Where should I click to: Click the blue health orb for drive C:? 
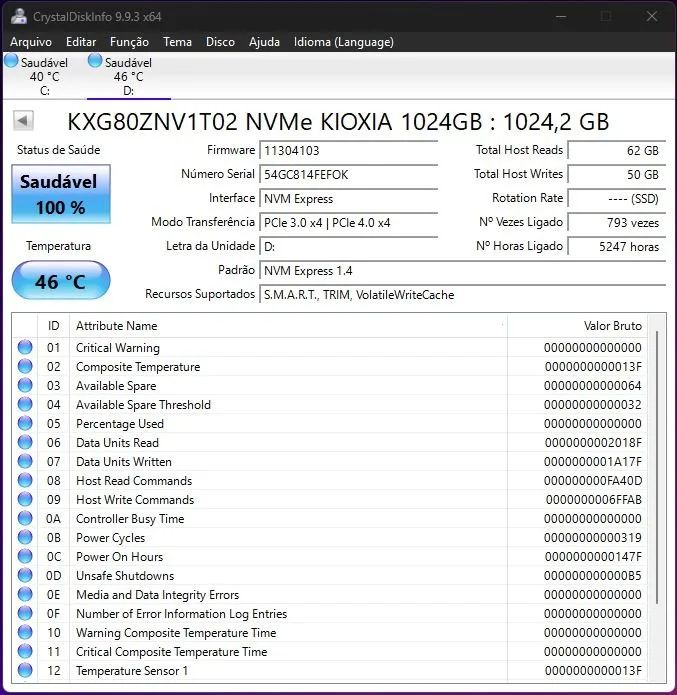[x=11, y=61]
